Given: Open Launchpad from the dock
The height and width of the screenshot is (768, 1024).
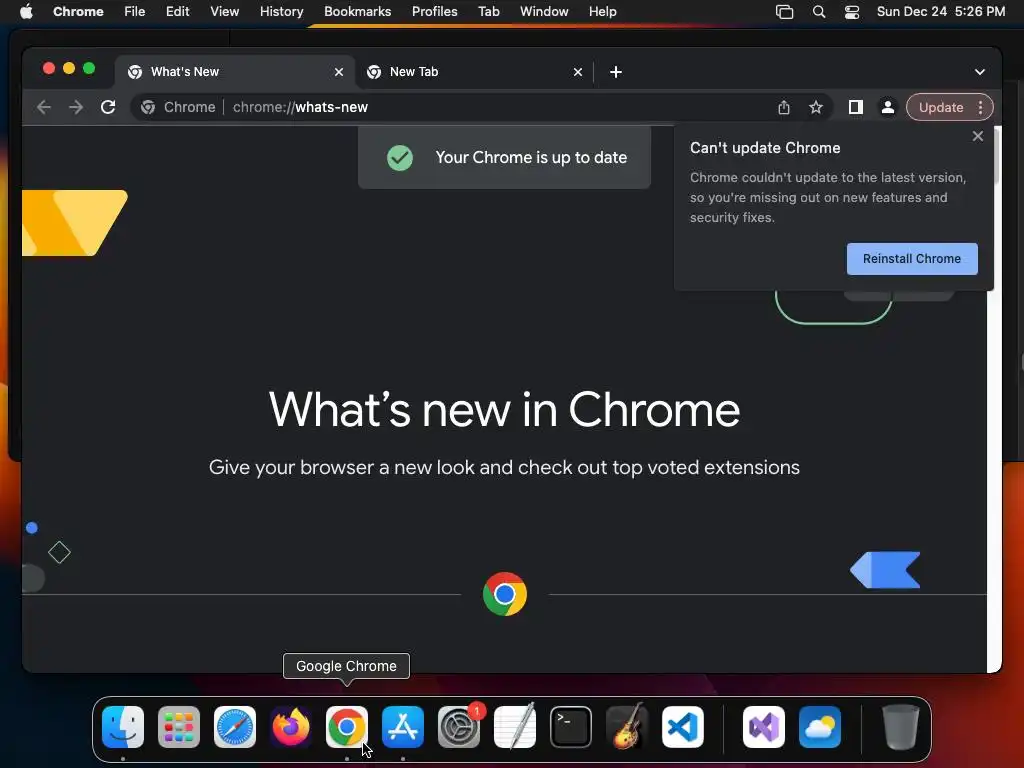Looking at the screenshot, I should pos(179,727).
